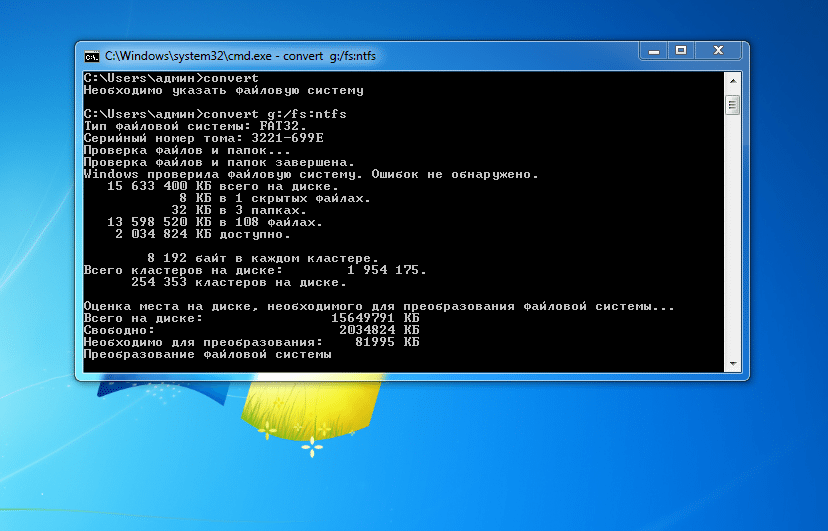Image resolution: width=828 pixels, height=531 pixels.
Task: Click the line 'Проверка файлов и папок завершена.'
Action: click(219, 162)
